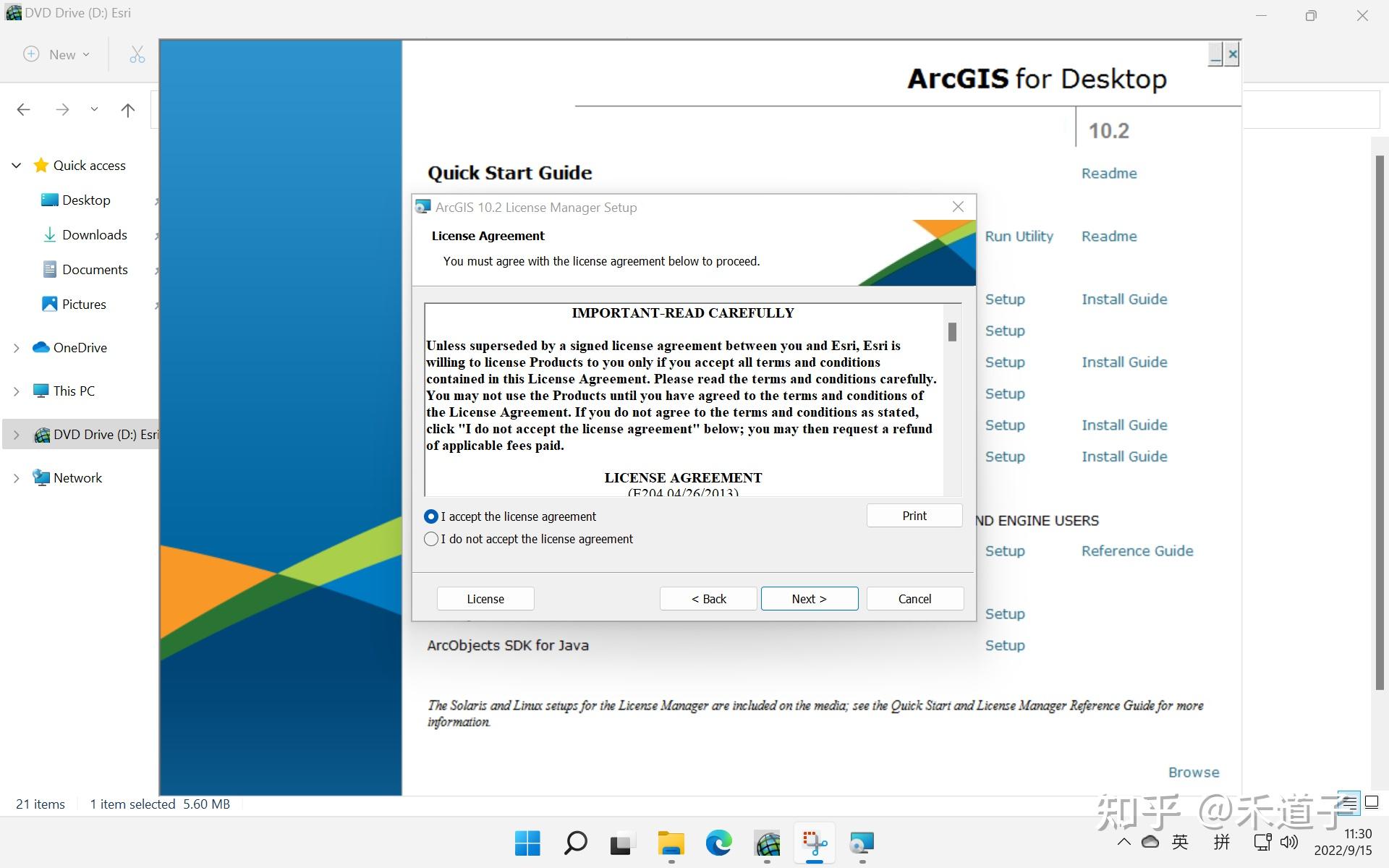Open Downloads in Quick access
The height and width of the screenshot is (868, 1389).
[x=95, y=235]
